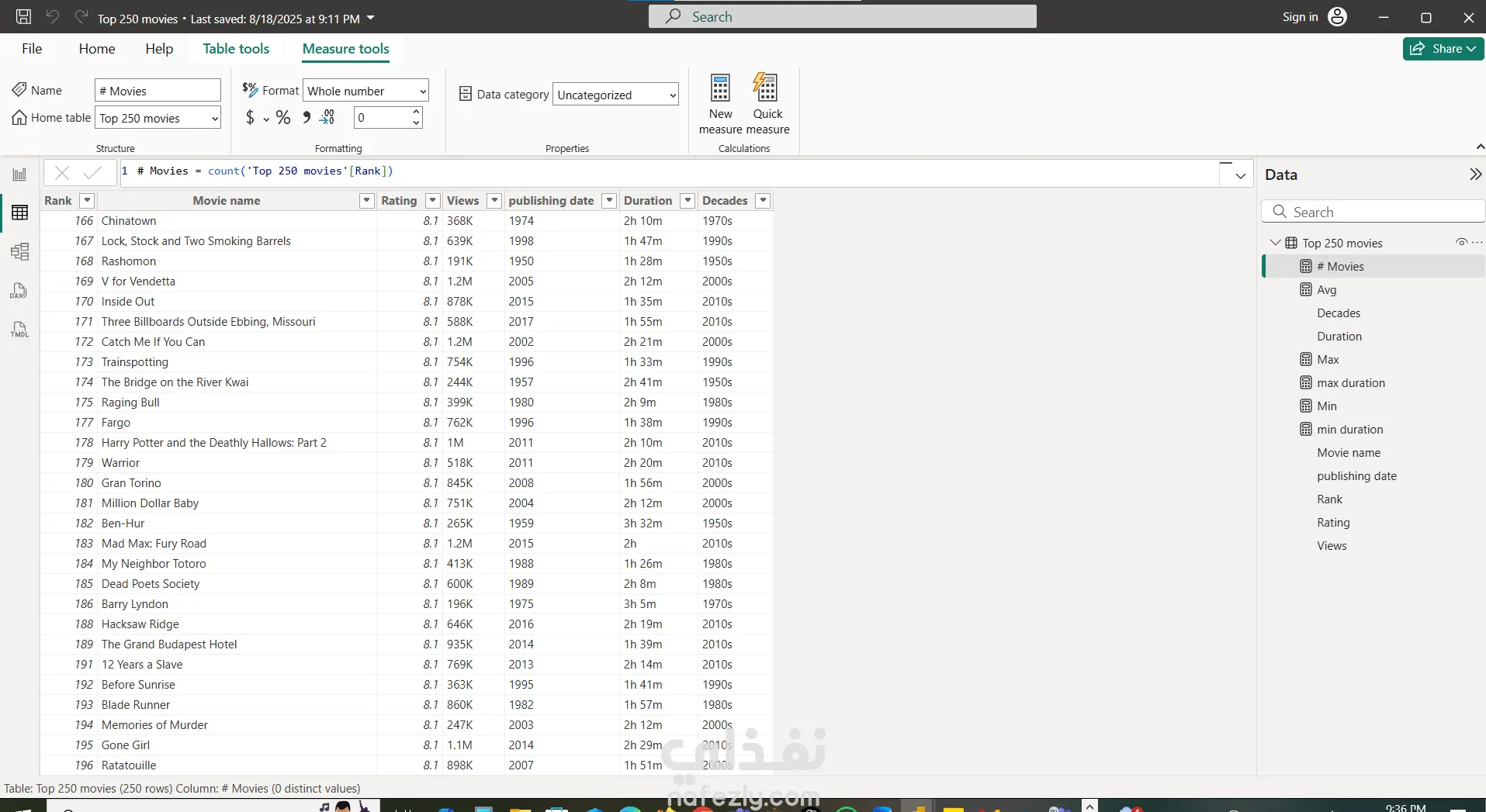Collapse the Top 250 movies table tree

[1275, 243]
